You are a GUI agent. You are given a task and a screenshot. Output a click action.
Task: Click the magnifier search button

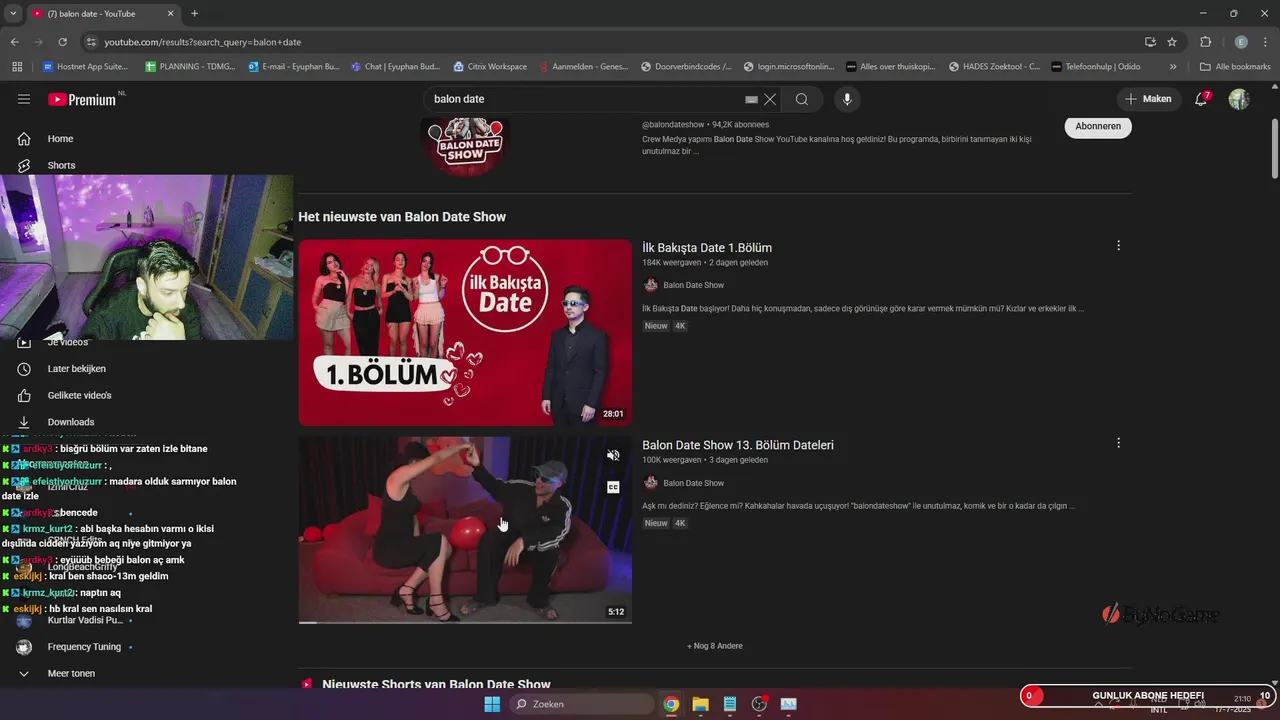pos(802,99)
